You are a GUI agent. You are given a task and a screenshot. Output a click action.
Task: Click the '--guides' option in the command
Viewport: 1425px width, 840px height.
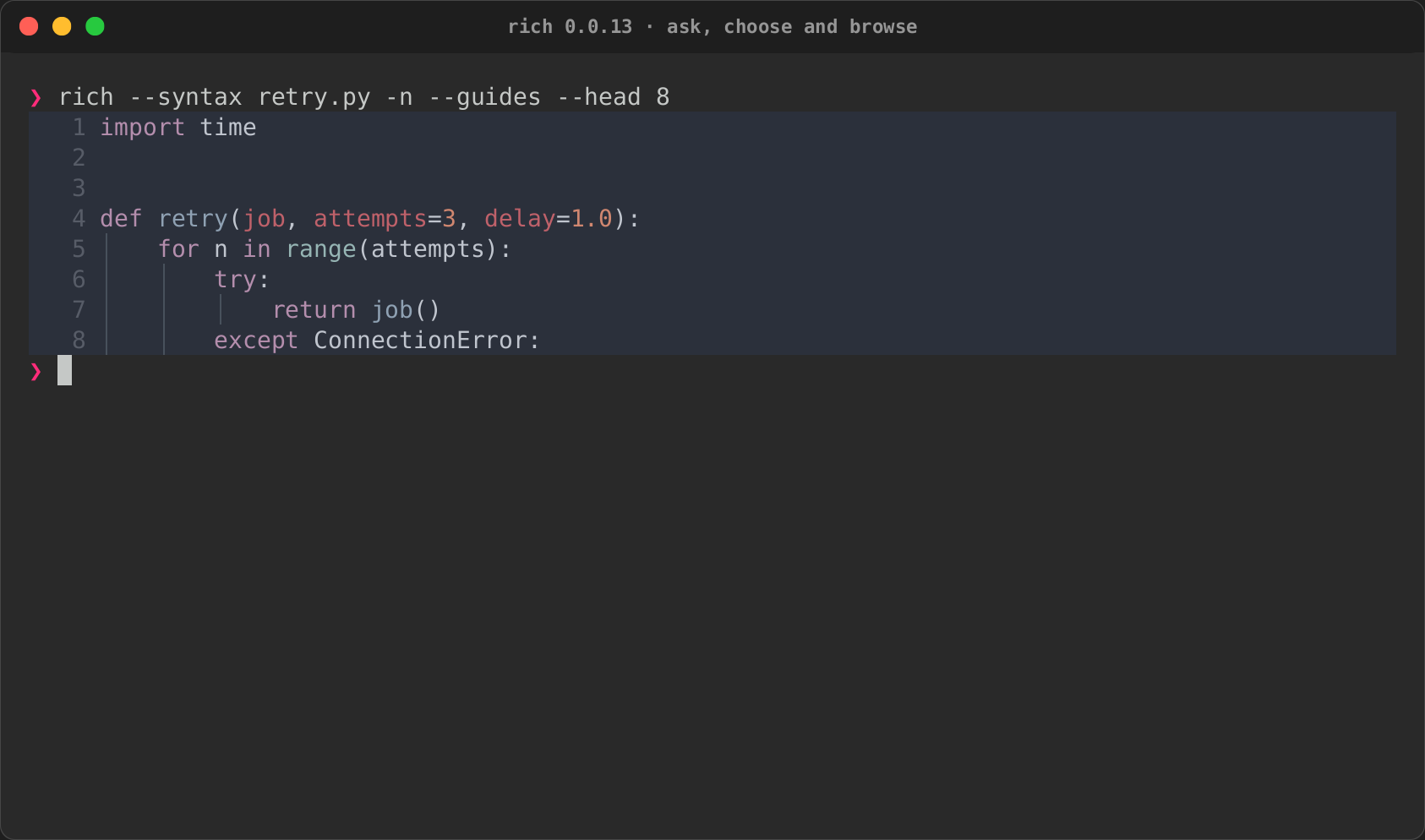(x=485, y=97)
